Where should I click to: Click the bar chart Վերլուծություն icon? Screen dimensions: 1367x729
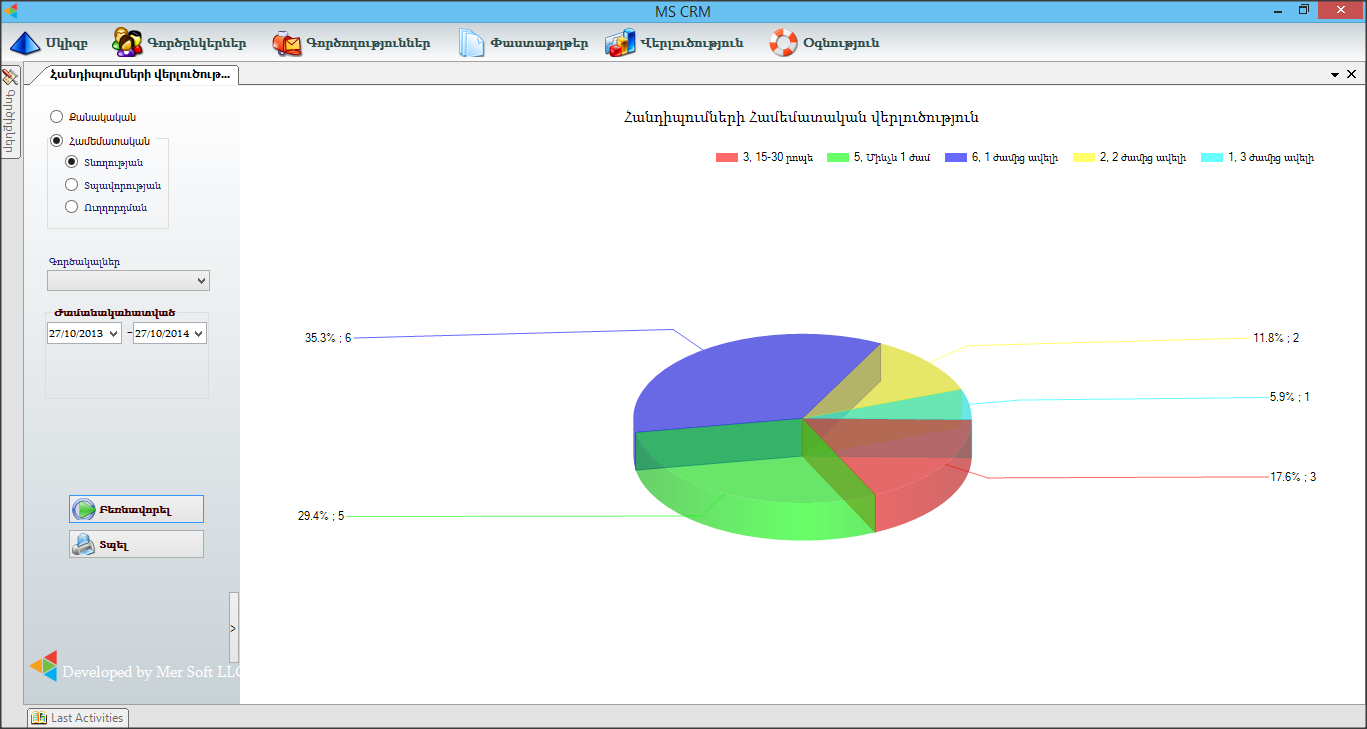(620, 43)
